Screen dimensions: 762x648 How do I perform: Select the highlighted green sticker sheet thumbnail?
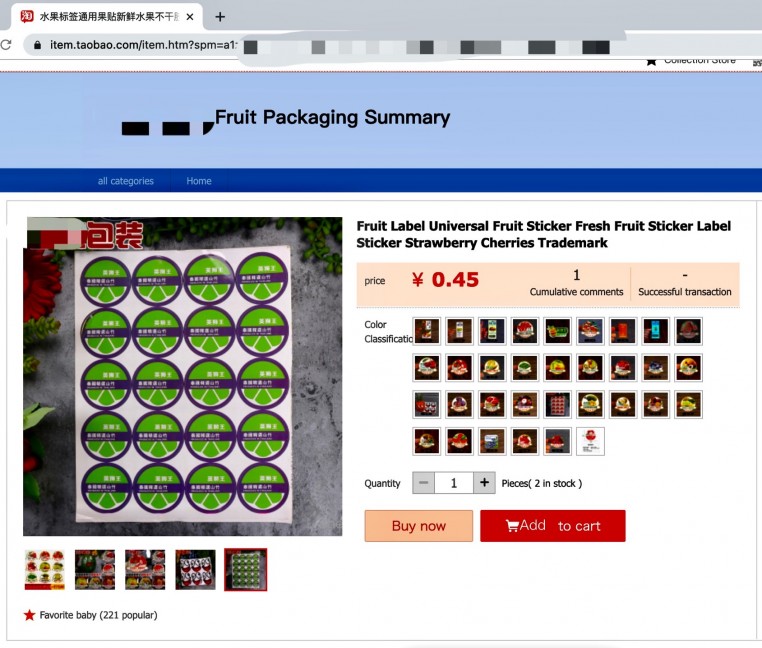[x=245, y=570]
